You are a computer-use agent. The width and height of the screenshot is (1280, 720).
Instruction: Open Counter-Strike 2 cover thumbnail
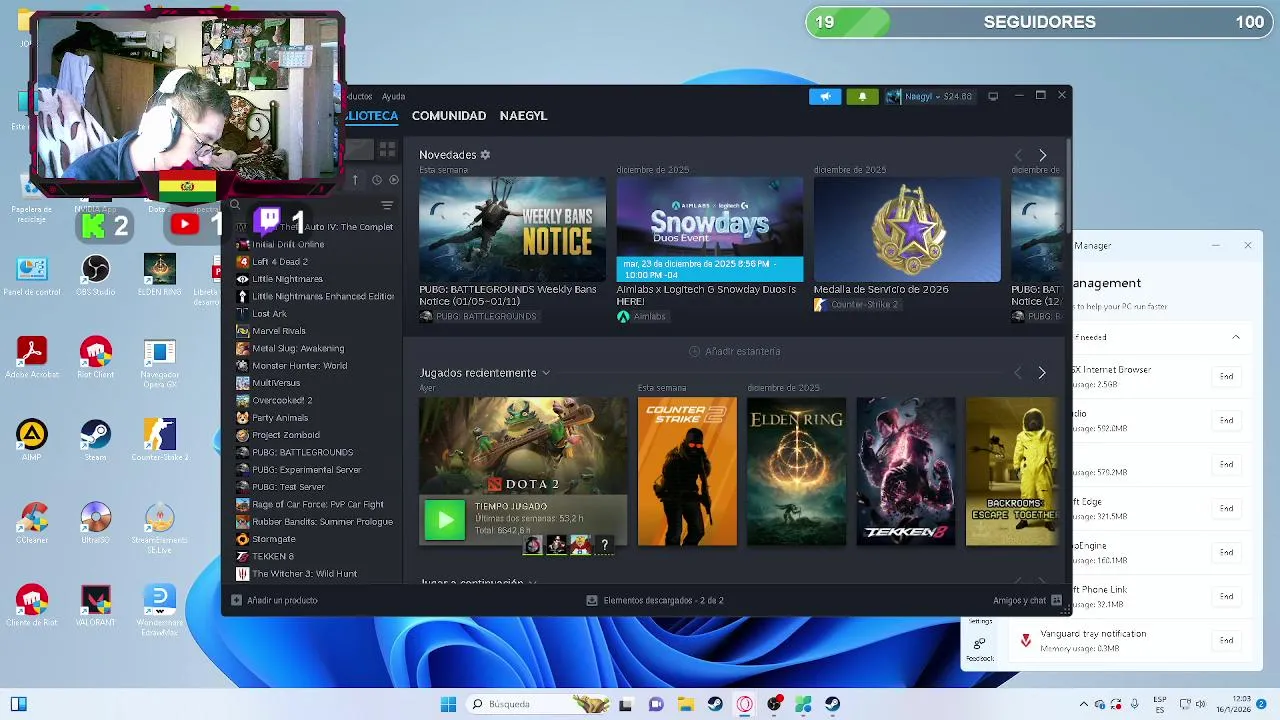coord(687,471)
